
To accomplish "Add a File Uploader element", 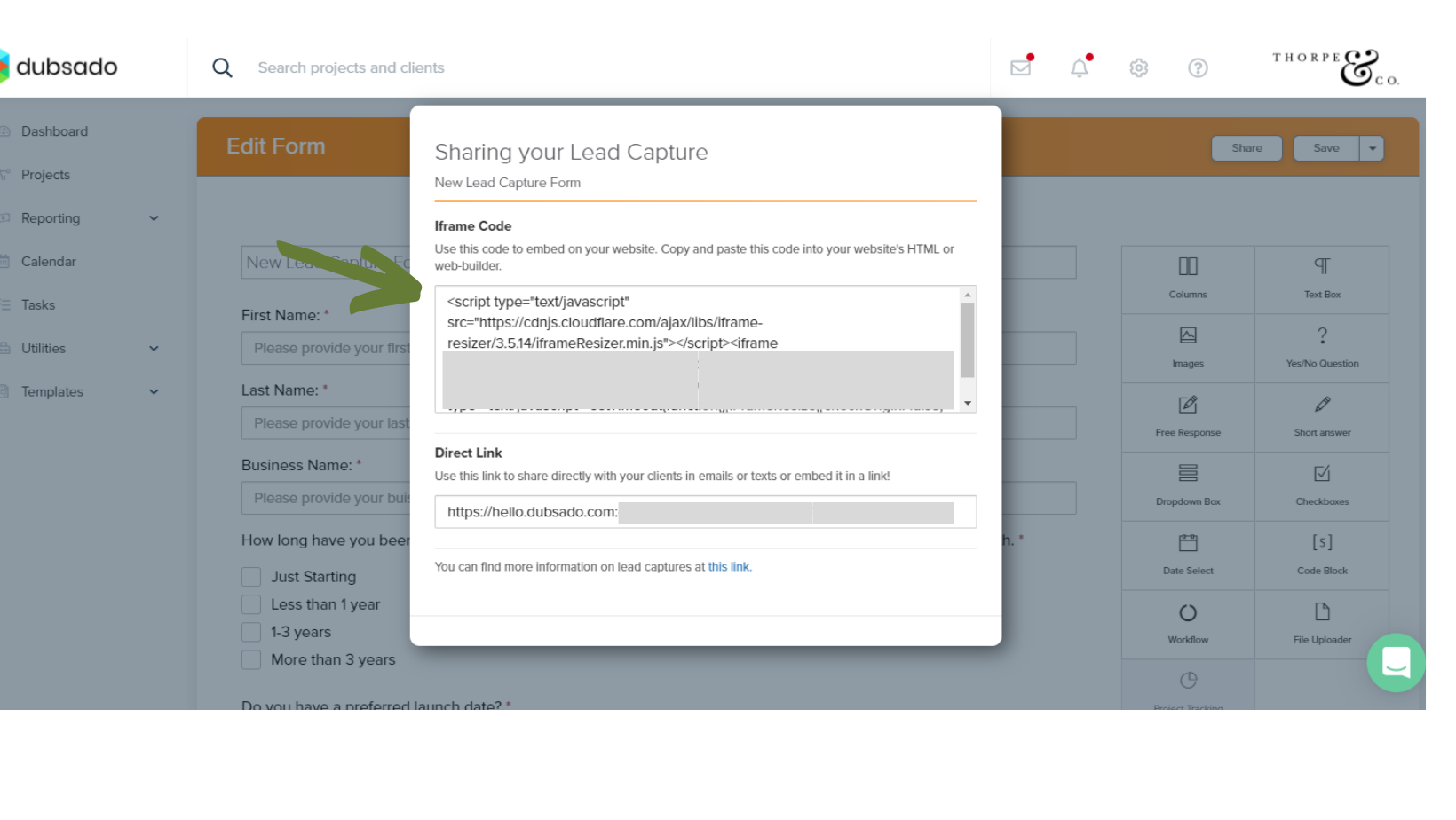I will pyautogui.click(x=1322, y=626).
